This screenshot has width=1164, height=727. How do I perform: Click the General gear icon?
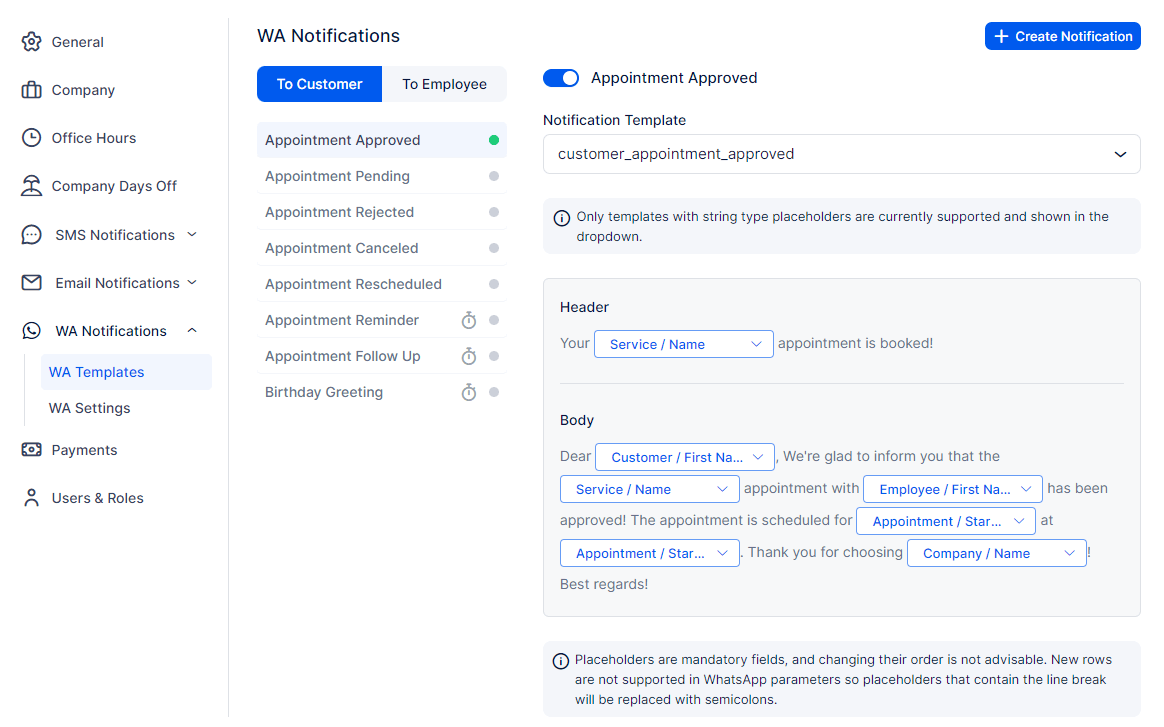coord(32,42)
